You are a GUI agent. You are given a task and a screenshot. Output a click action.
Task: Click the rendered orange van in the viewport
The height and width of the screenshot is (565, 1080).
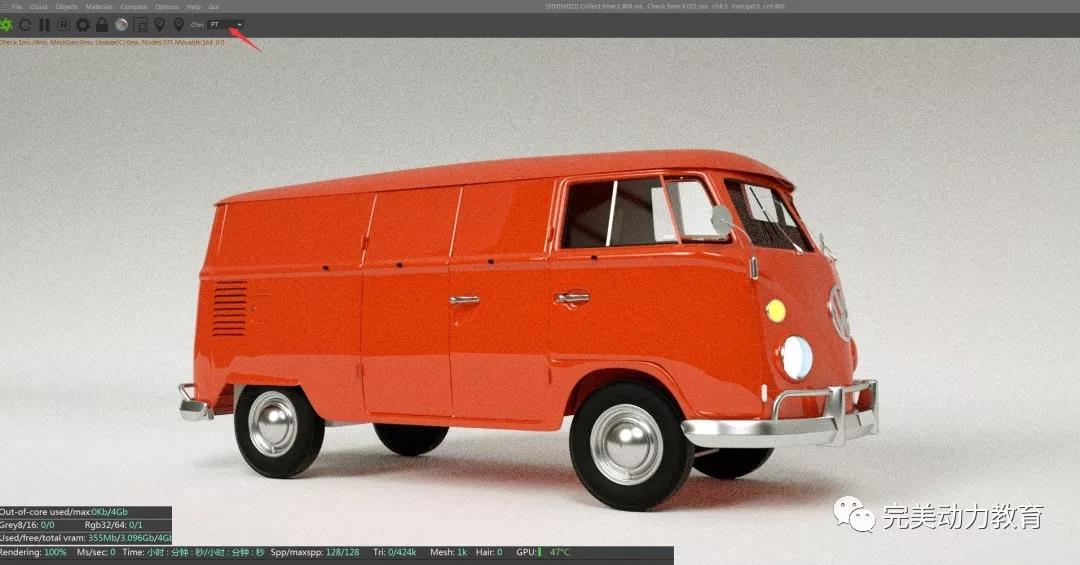(x=528, y=329)
